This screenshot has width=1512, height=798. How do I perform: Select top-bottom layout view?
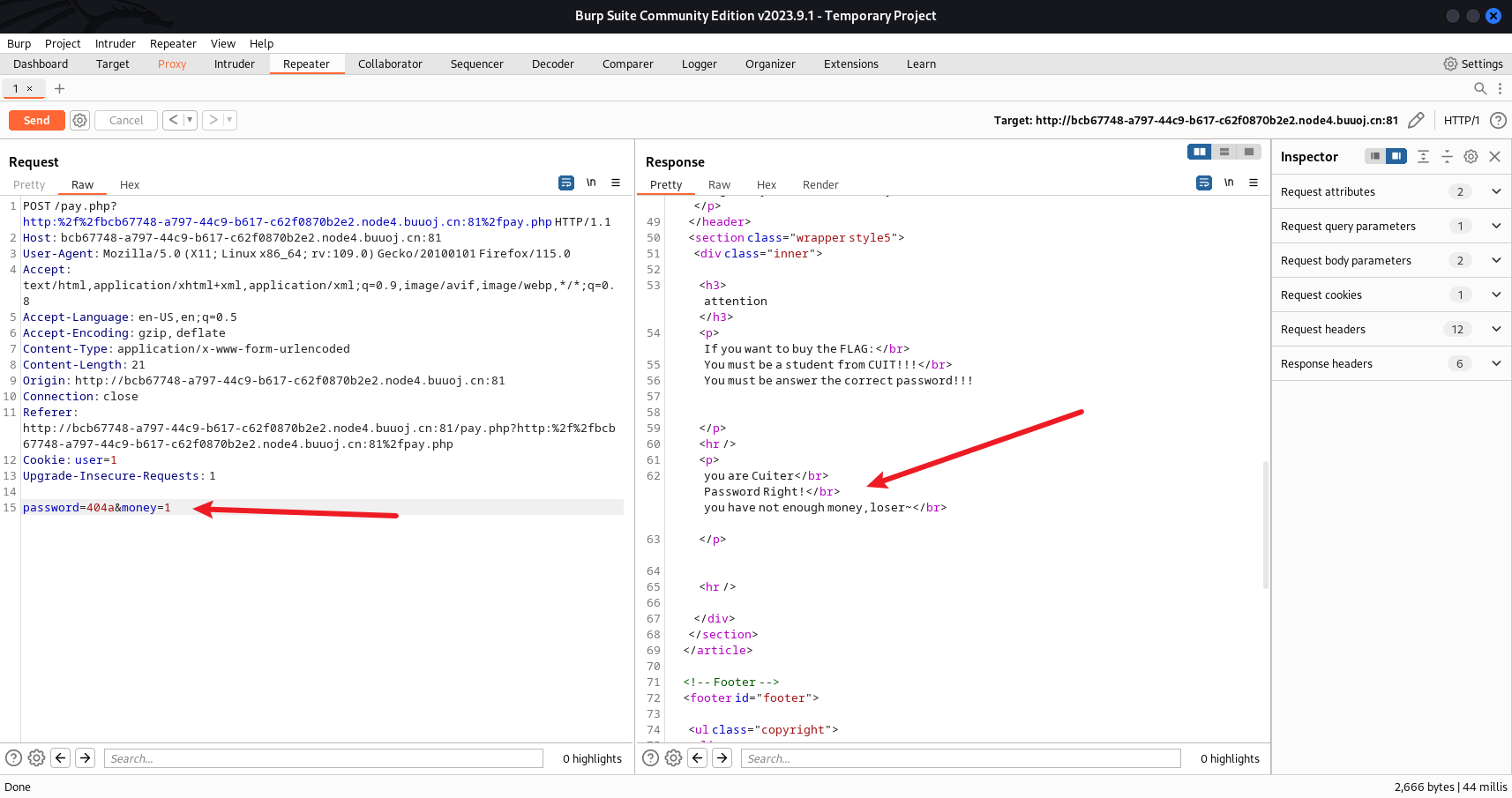pos(1224,152)
